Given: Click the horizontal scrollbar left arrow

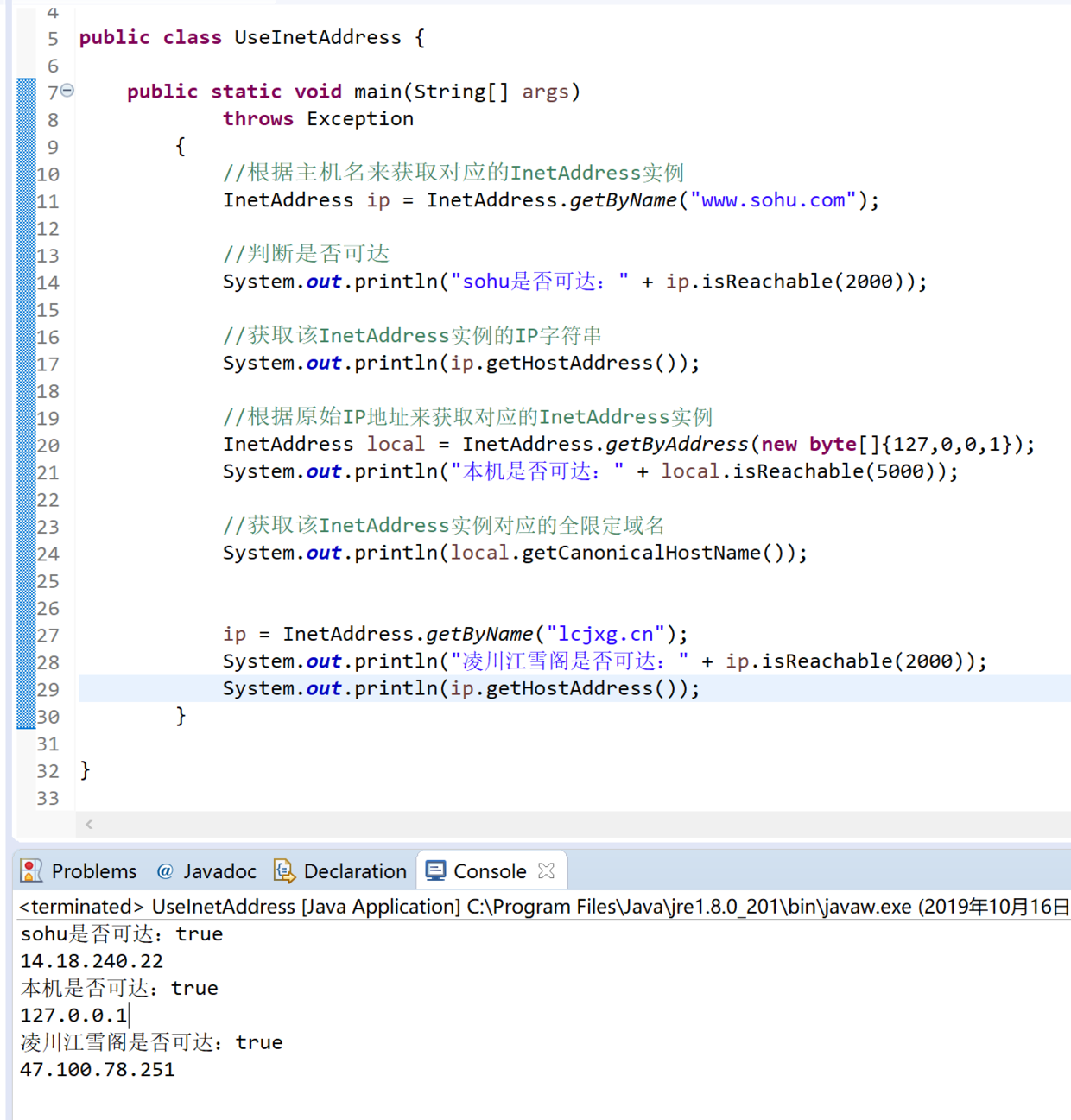Looking at the screenshot, I should [89, 824].
